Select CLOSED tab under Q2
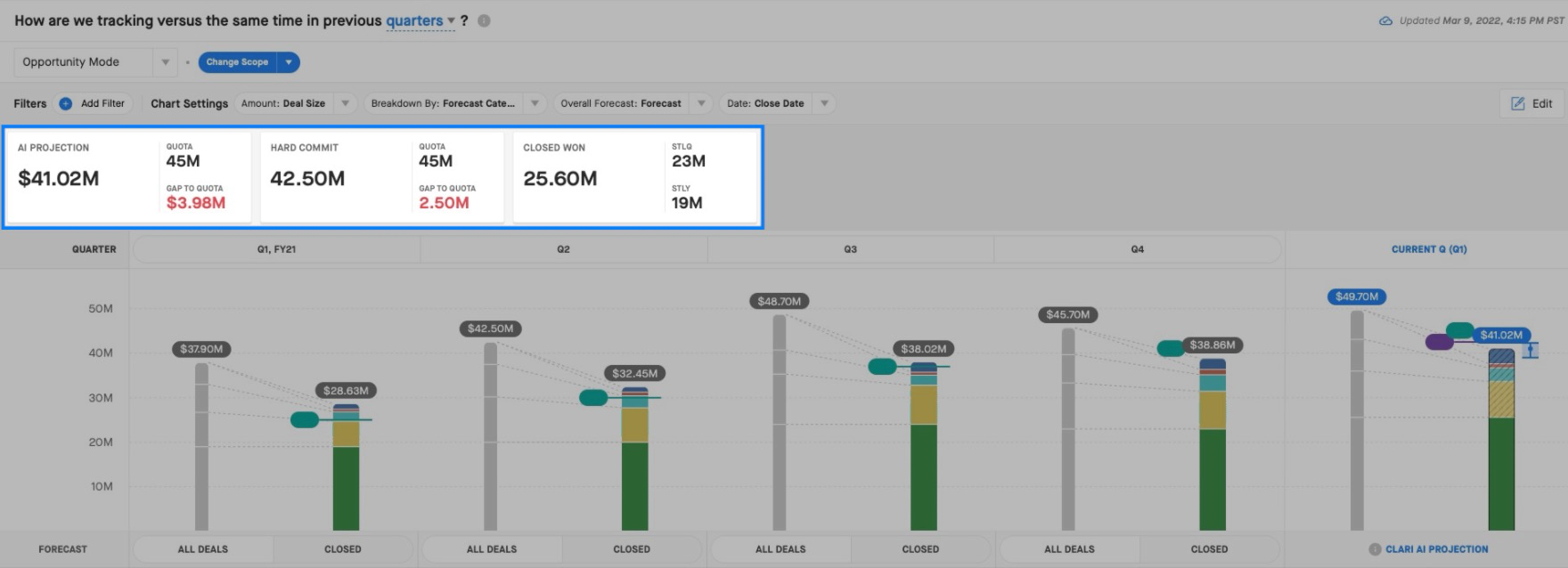 coord(632,549)
